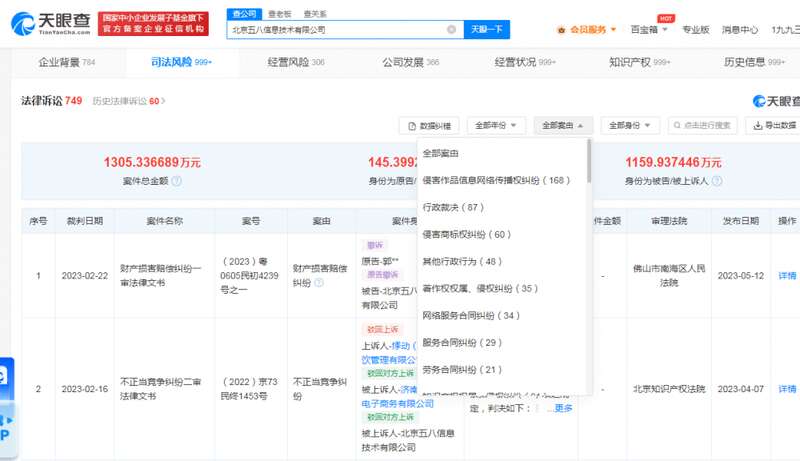Click the 1159.937446万元 defendant amount
800x461 pixels.
[x=673, y=162]
